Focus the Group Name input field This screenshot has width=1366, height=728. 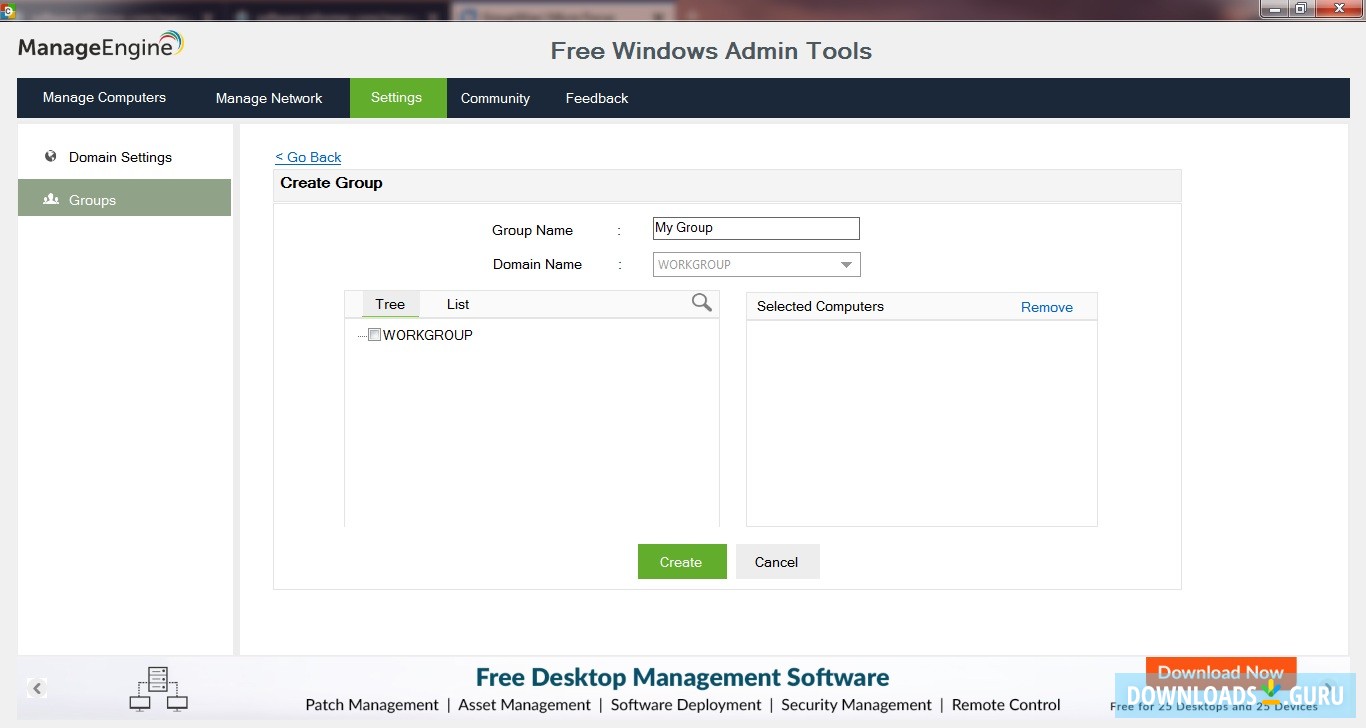(756, 228)
